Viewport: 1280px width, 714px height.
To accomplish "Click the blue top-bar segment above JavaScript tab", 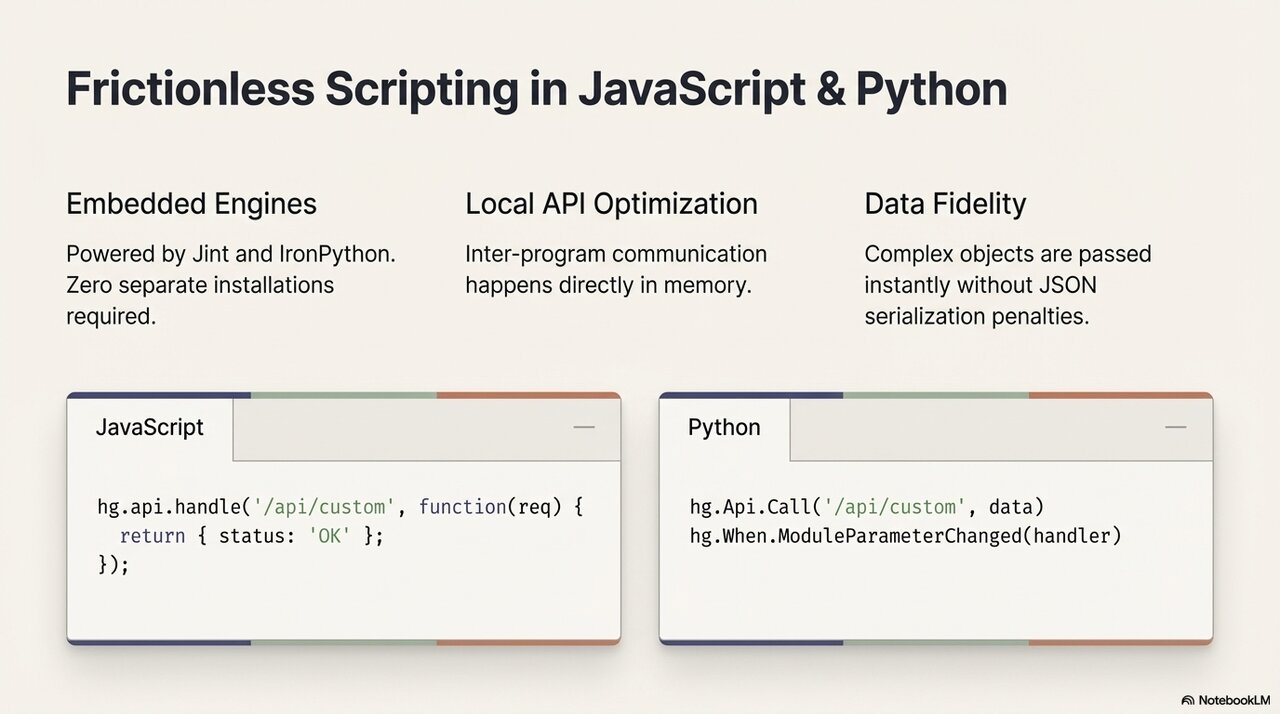I will (158, 395).
